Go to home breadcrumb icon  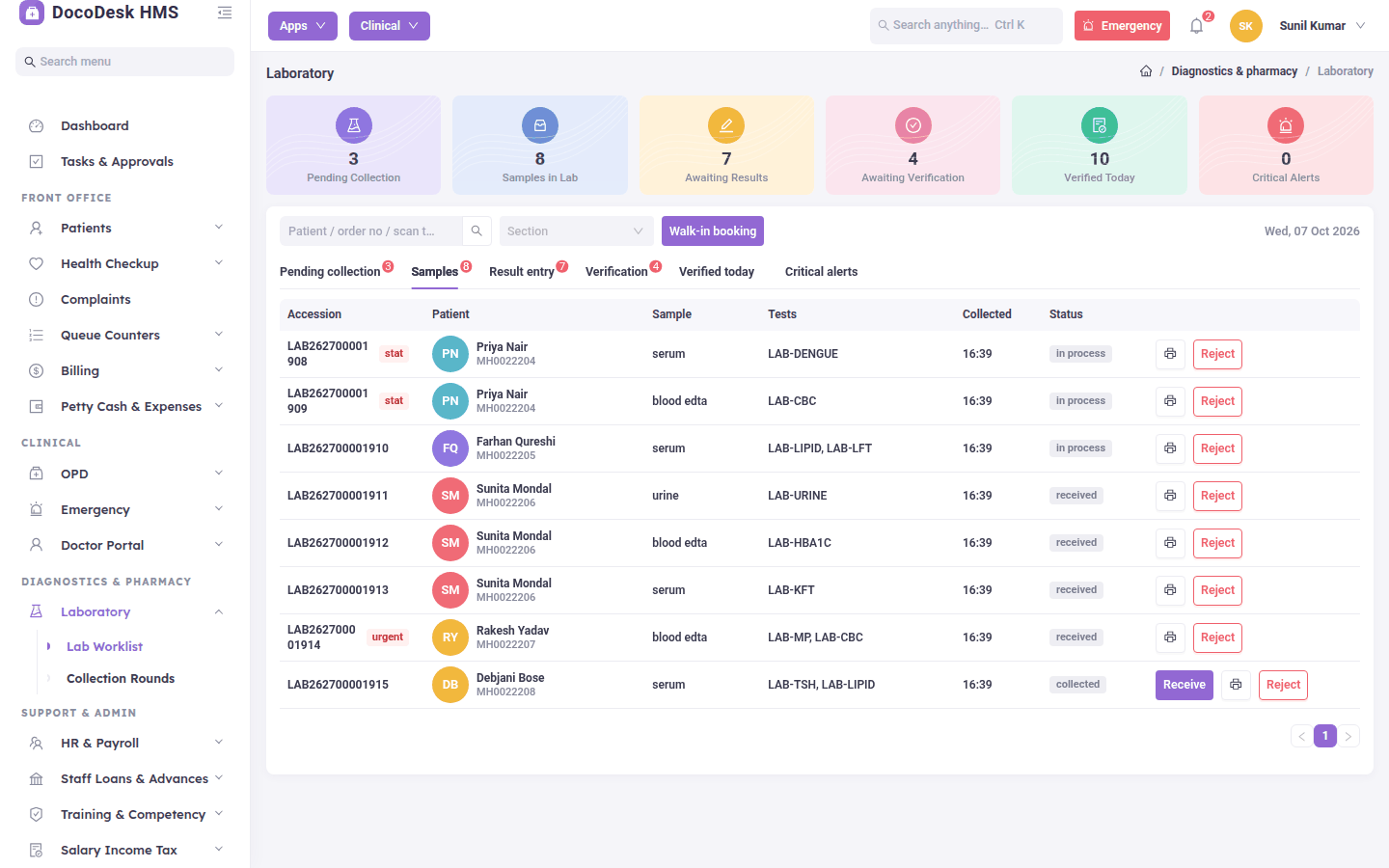[1146, 71]
